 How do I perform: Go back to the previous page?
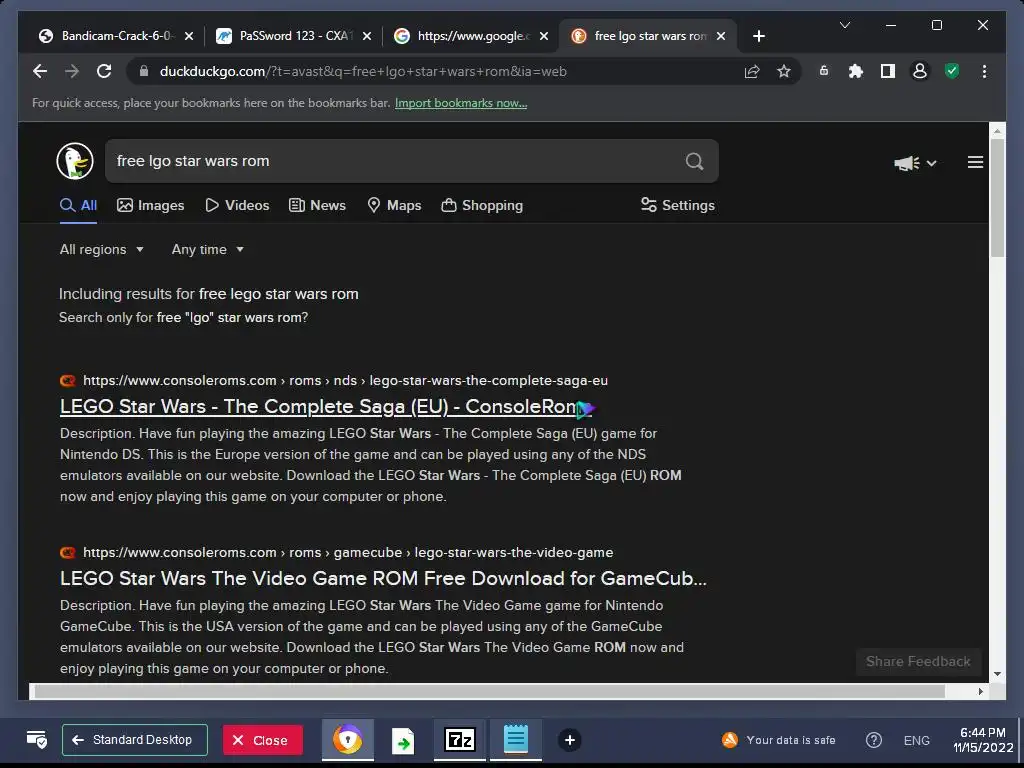coord(40,71)
